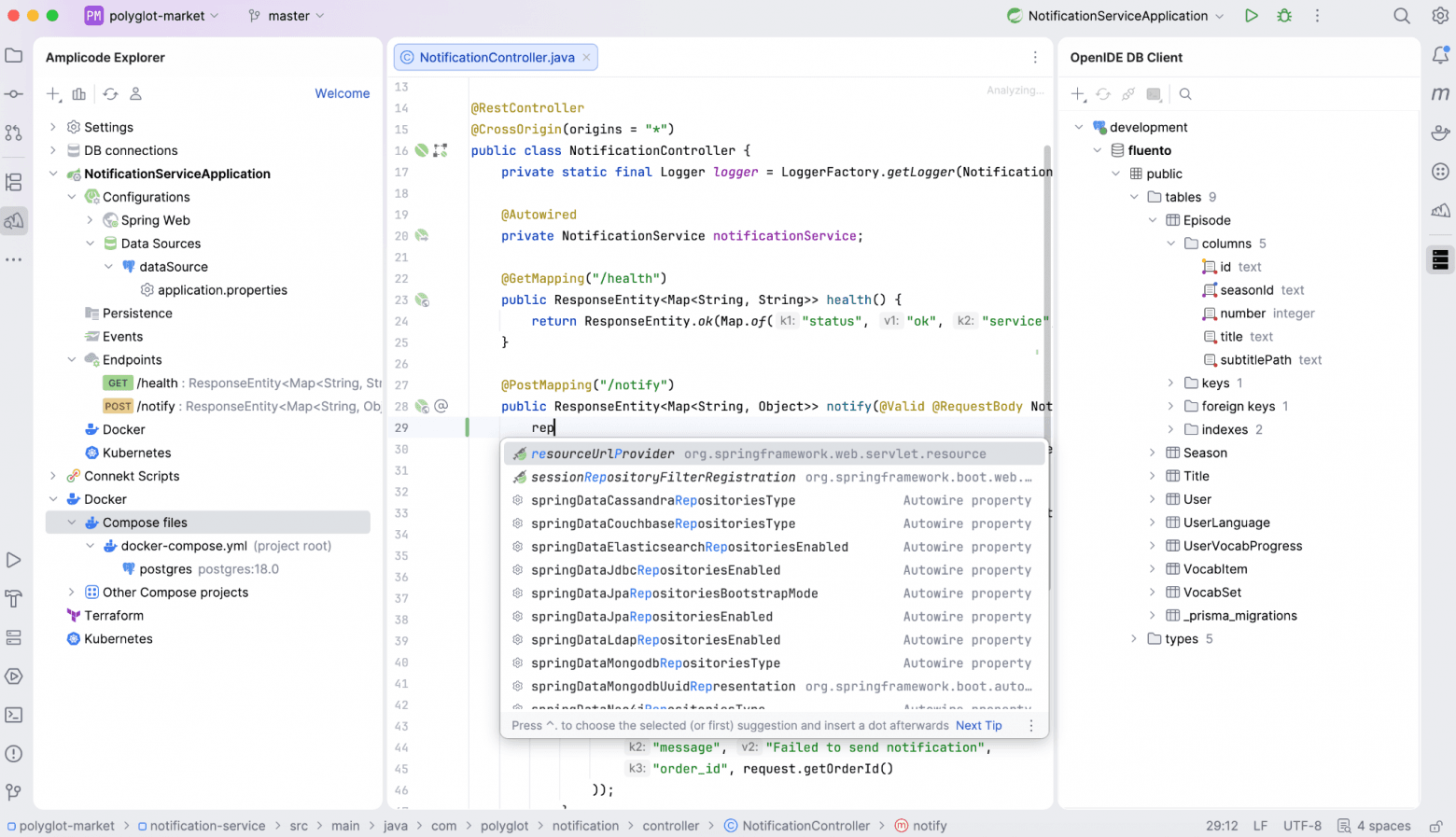Open the Notifications bell

tap(1440, 56)
